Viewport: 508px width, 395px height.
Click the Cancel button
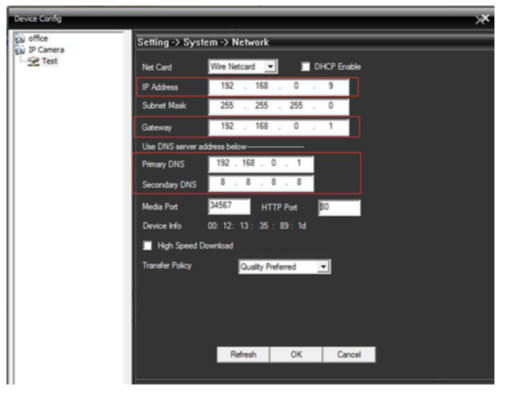click(349, 354)
